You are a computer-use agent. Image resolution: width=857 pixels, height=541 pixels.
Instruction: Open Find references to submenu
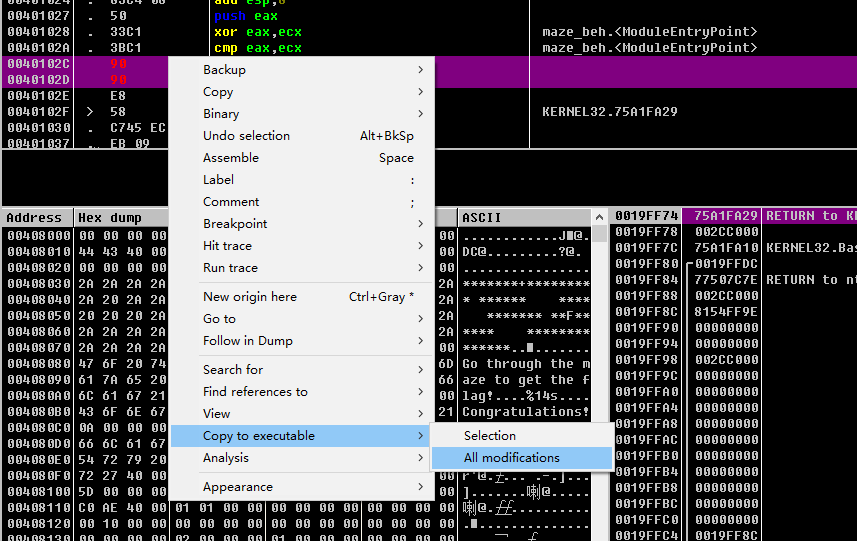255,392
